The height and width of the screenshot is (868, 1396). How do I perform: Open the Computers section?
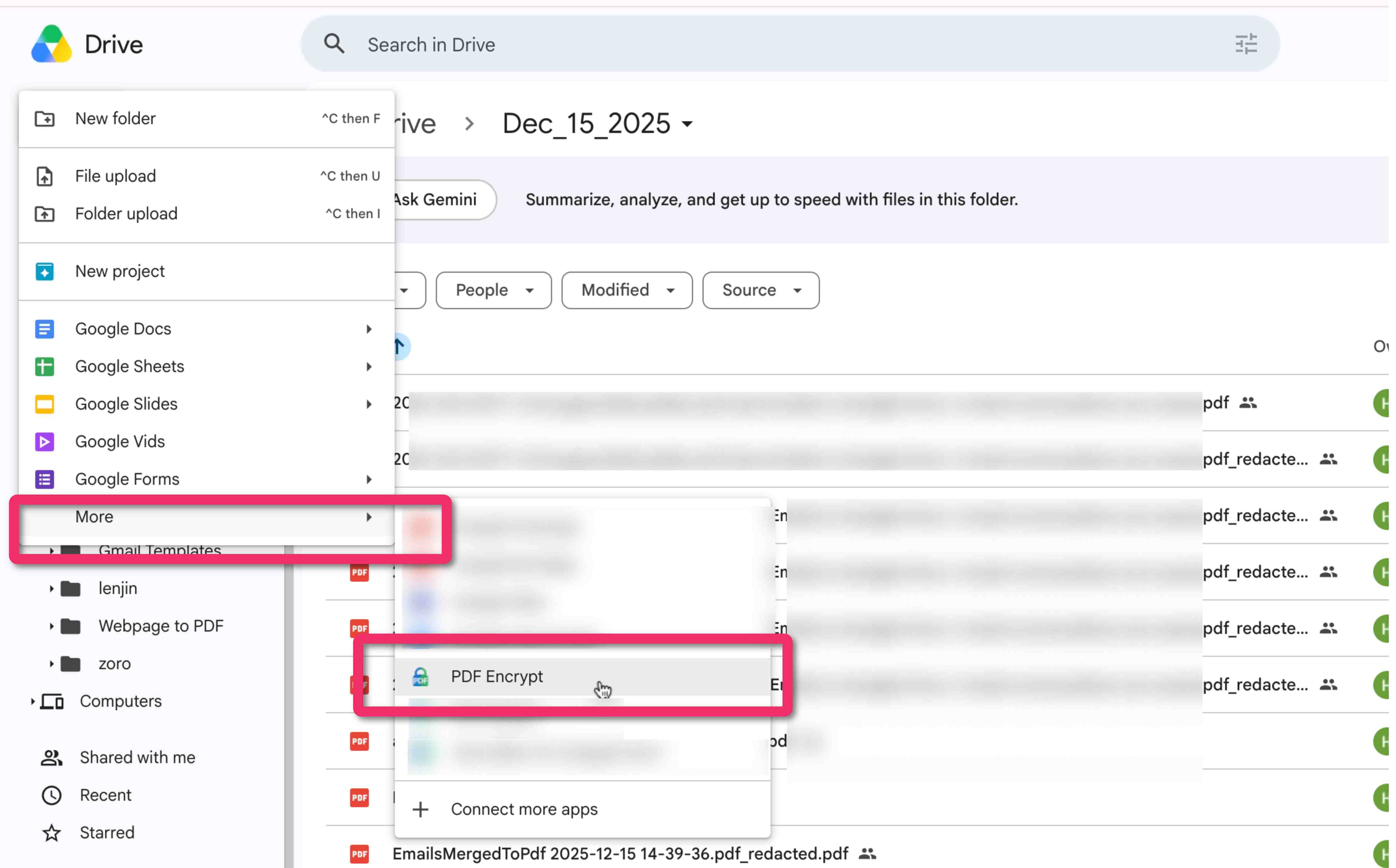tap(121, 702)
